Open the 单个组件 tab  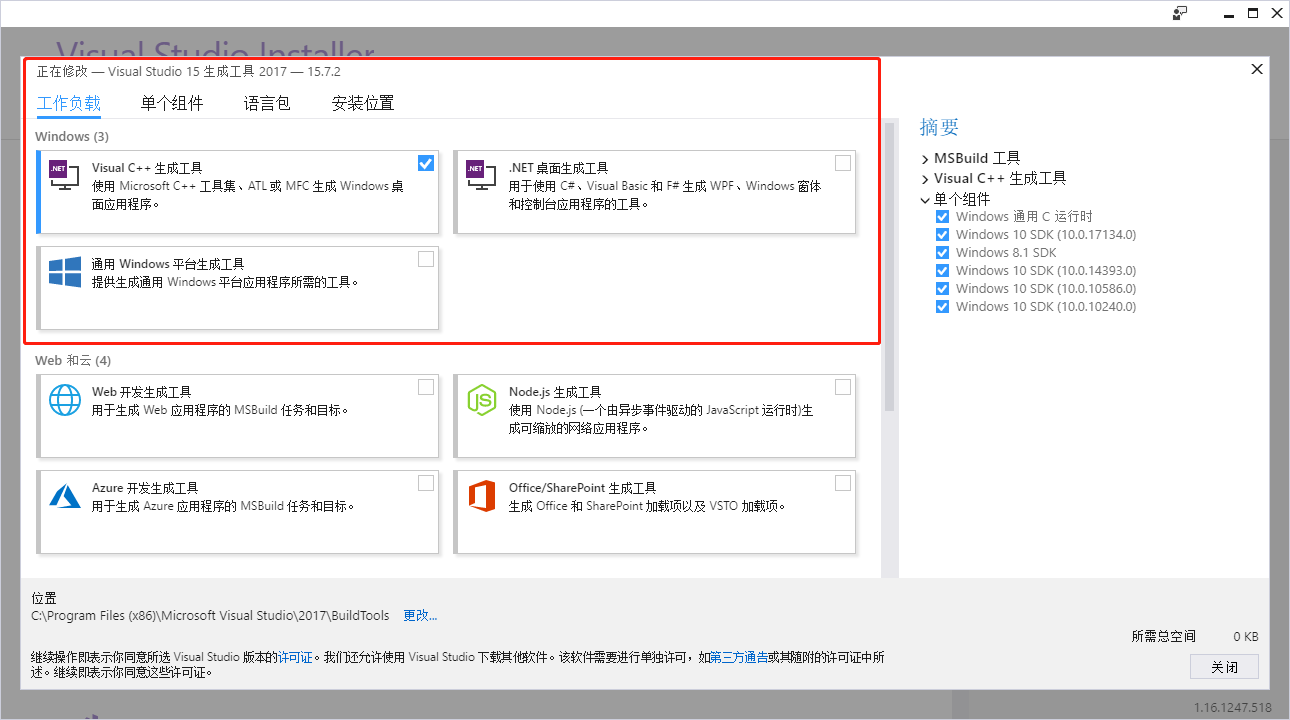pyautogui.click(x=172, y=103)
